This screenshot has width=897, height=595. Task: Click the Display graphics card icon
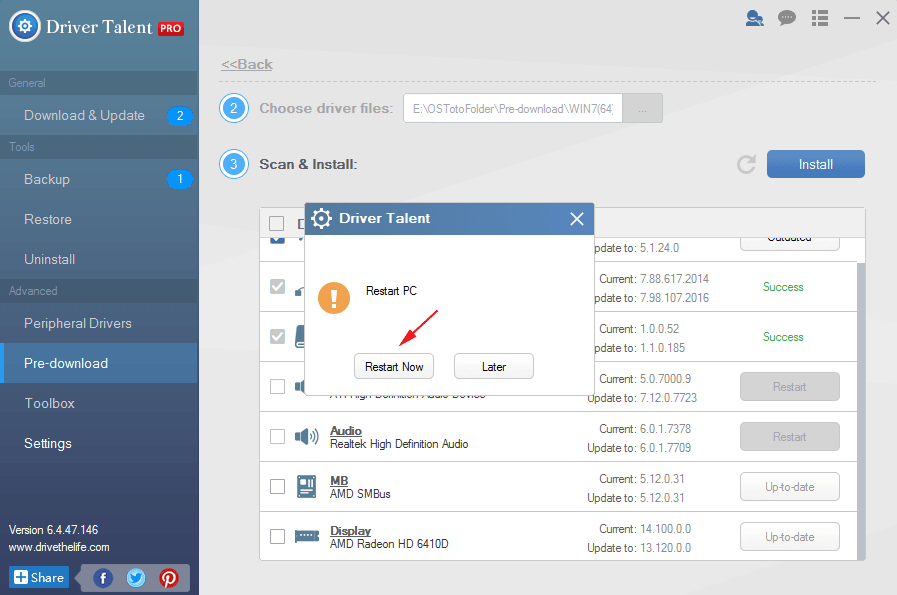307,537
